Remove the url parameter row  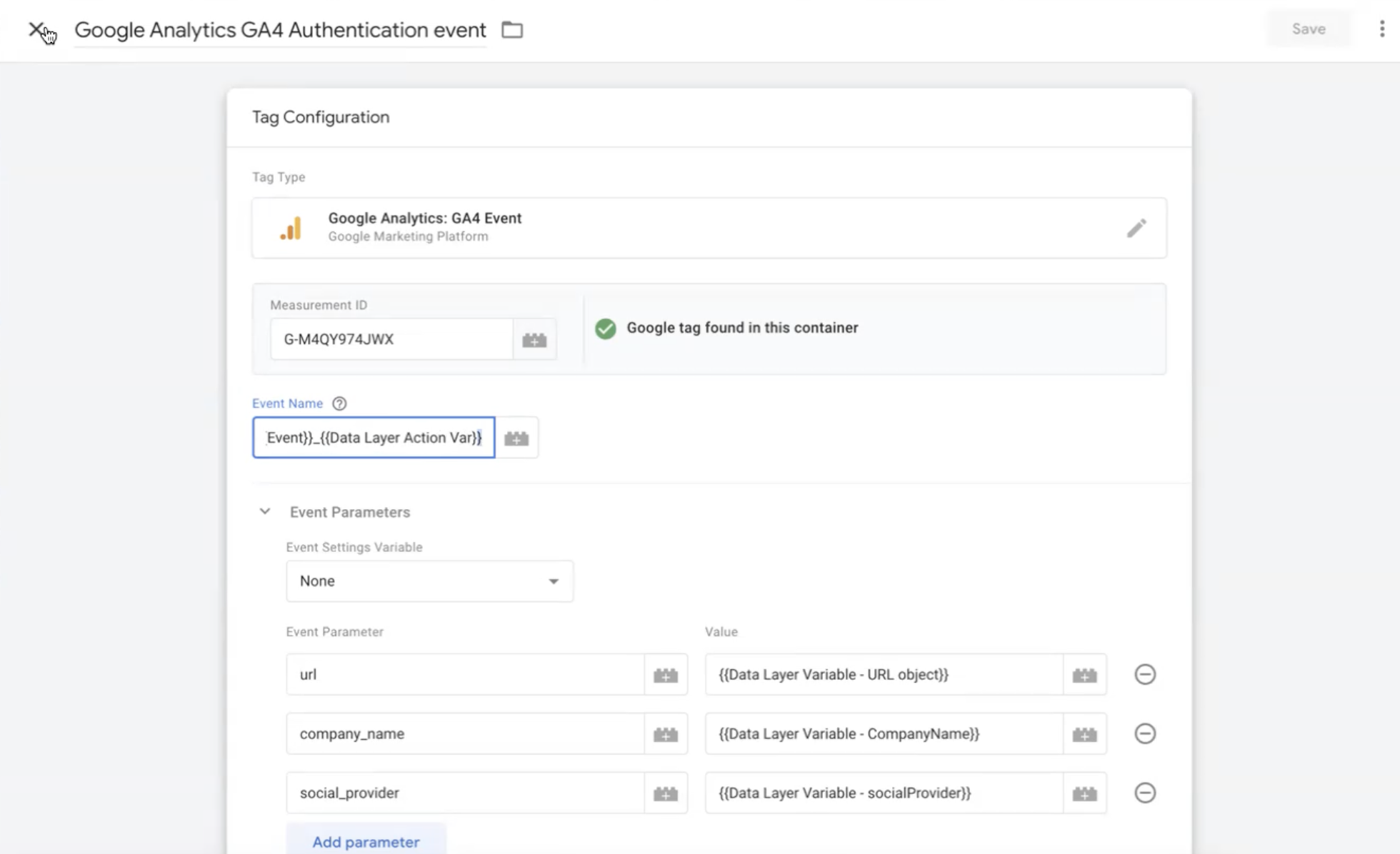(x=1144, y=674)
